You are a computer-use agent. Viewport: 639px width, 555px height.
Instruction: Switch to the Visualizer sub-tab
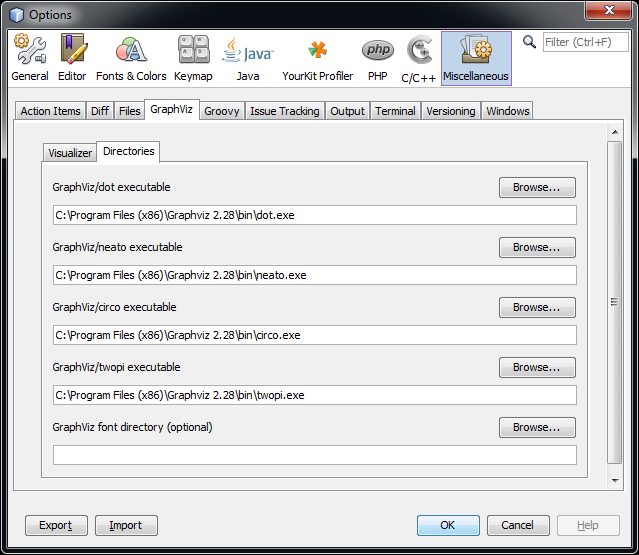coord(70,153)
